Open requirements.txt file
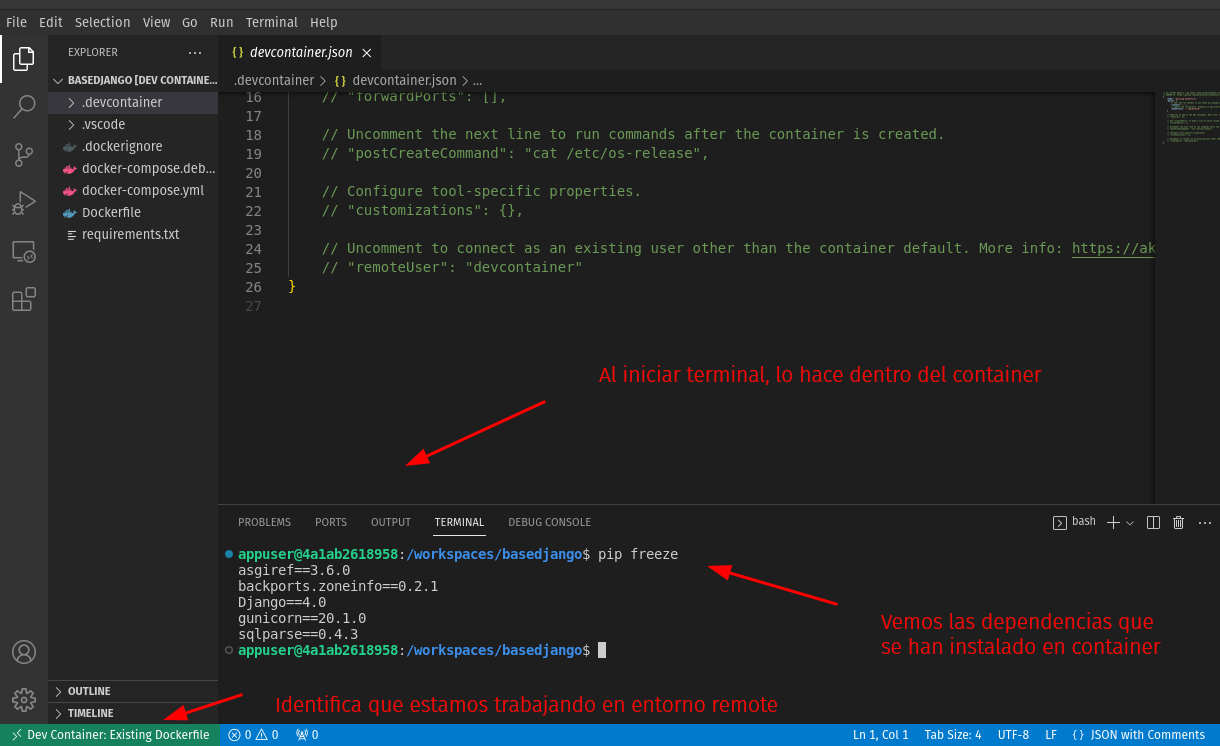1220x746 pixels. tap(133, 234)
